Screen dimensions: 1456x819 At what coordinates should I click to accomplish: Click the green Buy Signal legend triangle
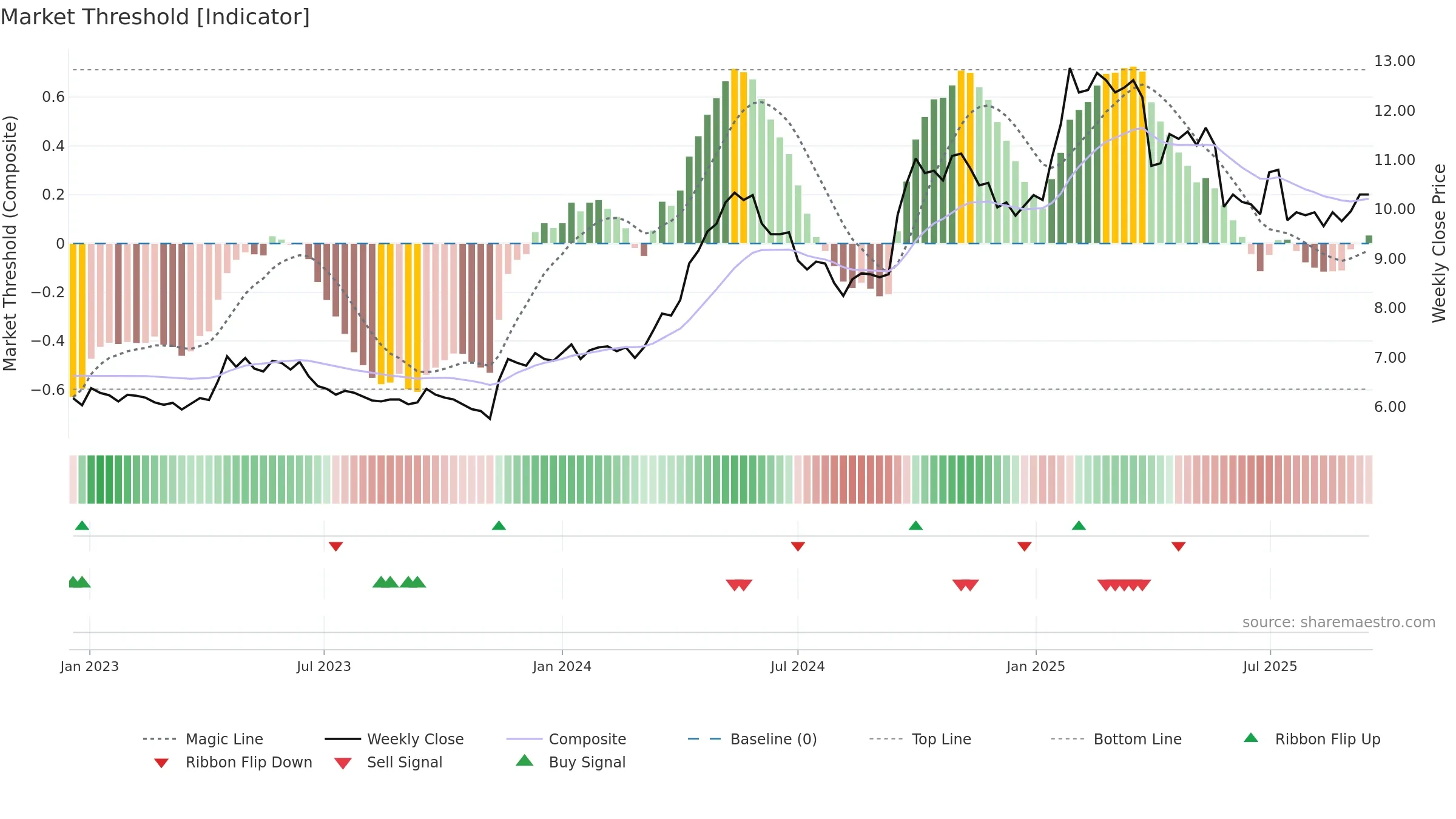pyautogui.click(x=525, y=760)
